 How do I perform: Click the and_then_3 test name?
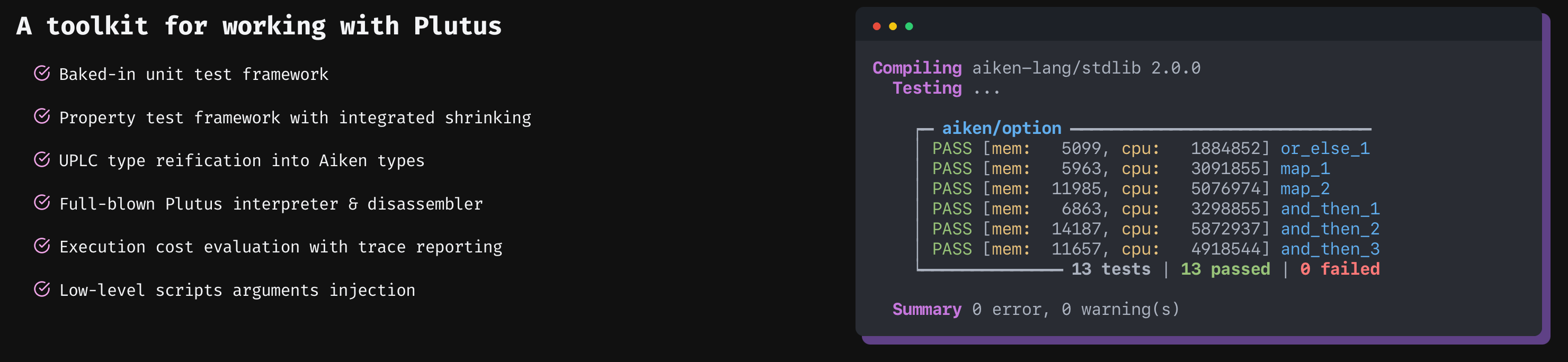[1330, 249]
